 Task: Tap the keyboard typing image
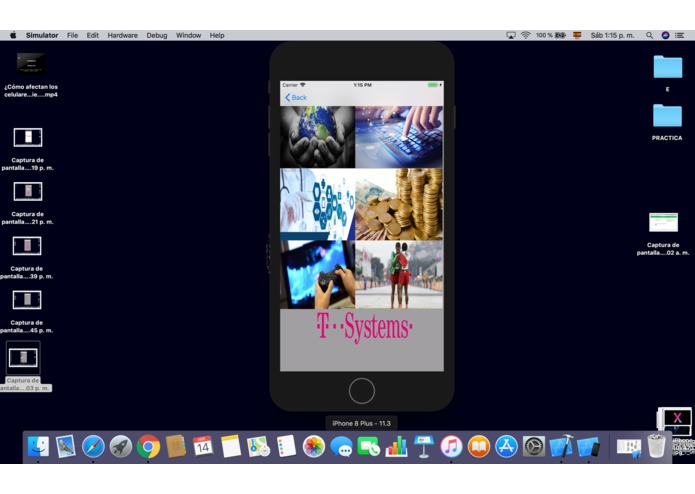point(399,137)
